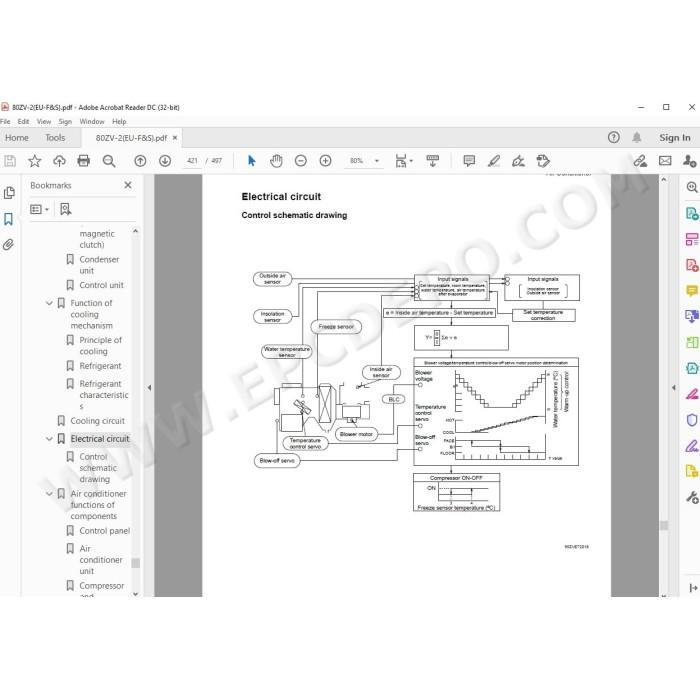Open the Attachments paperclip panel
700x700 pixels.
(8, 244)
